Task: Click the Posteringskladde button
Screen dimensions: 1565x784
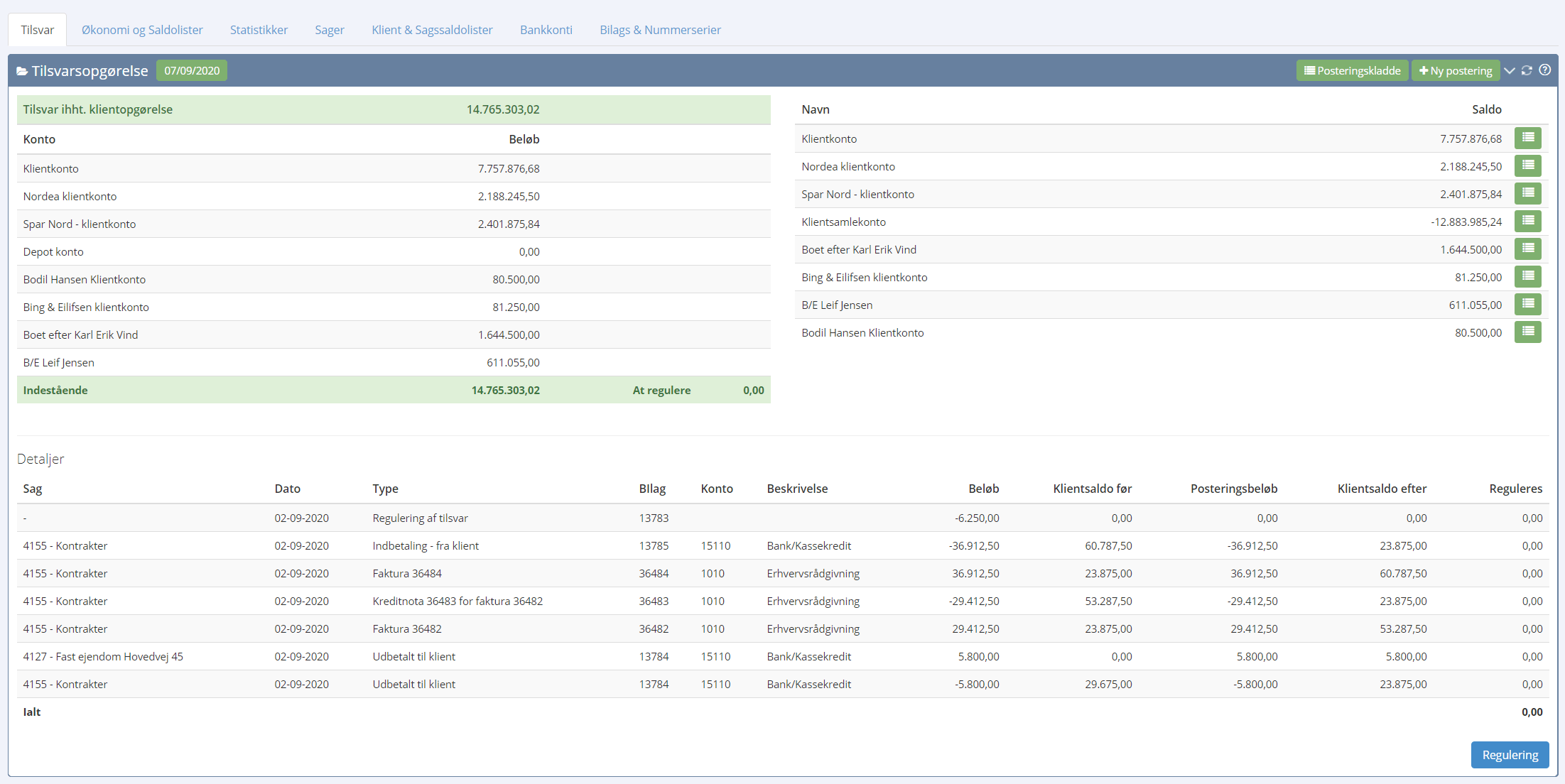Action: (1352, 70)
